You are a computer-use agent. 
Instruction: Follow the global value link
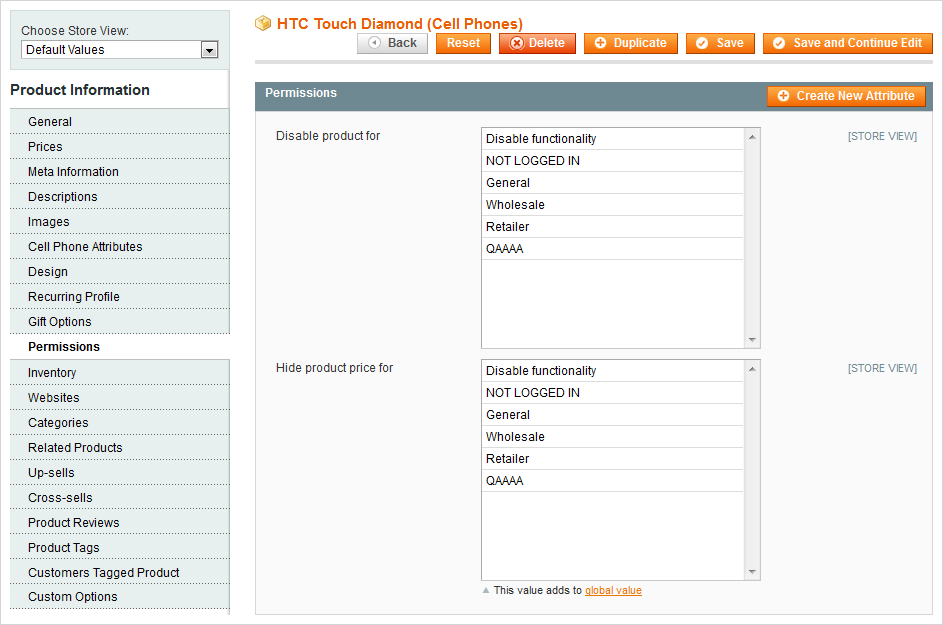point(613,591)
